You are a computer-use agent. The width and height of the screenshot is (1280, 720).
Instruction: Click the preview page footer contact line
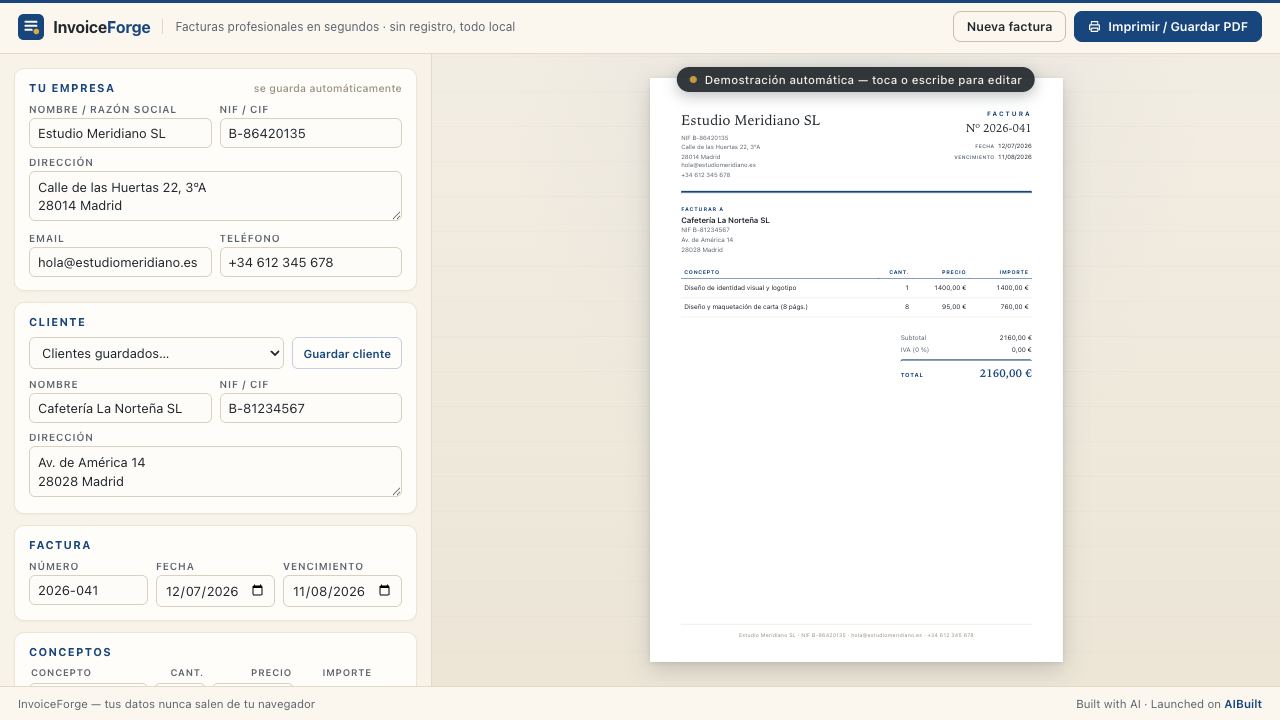click(x=856, y=635)
